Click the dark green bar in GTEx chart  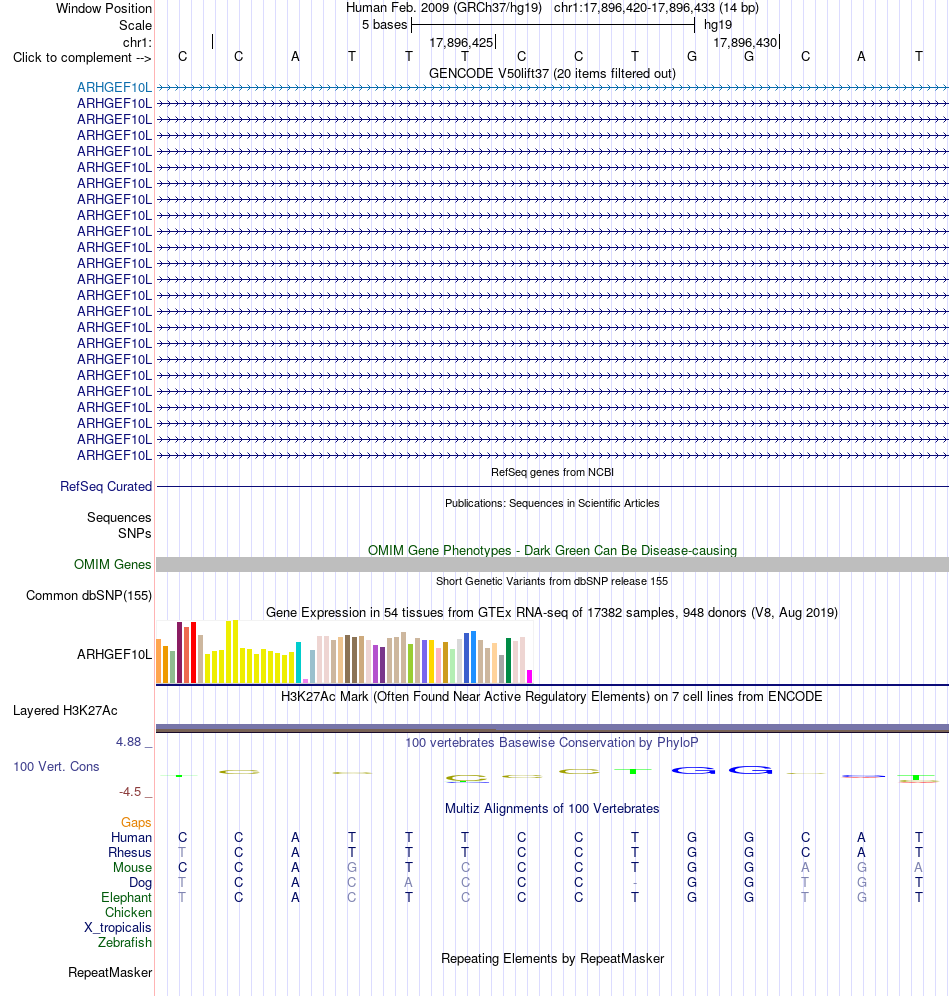point(508,661)
